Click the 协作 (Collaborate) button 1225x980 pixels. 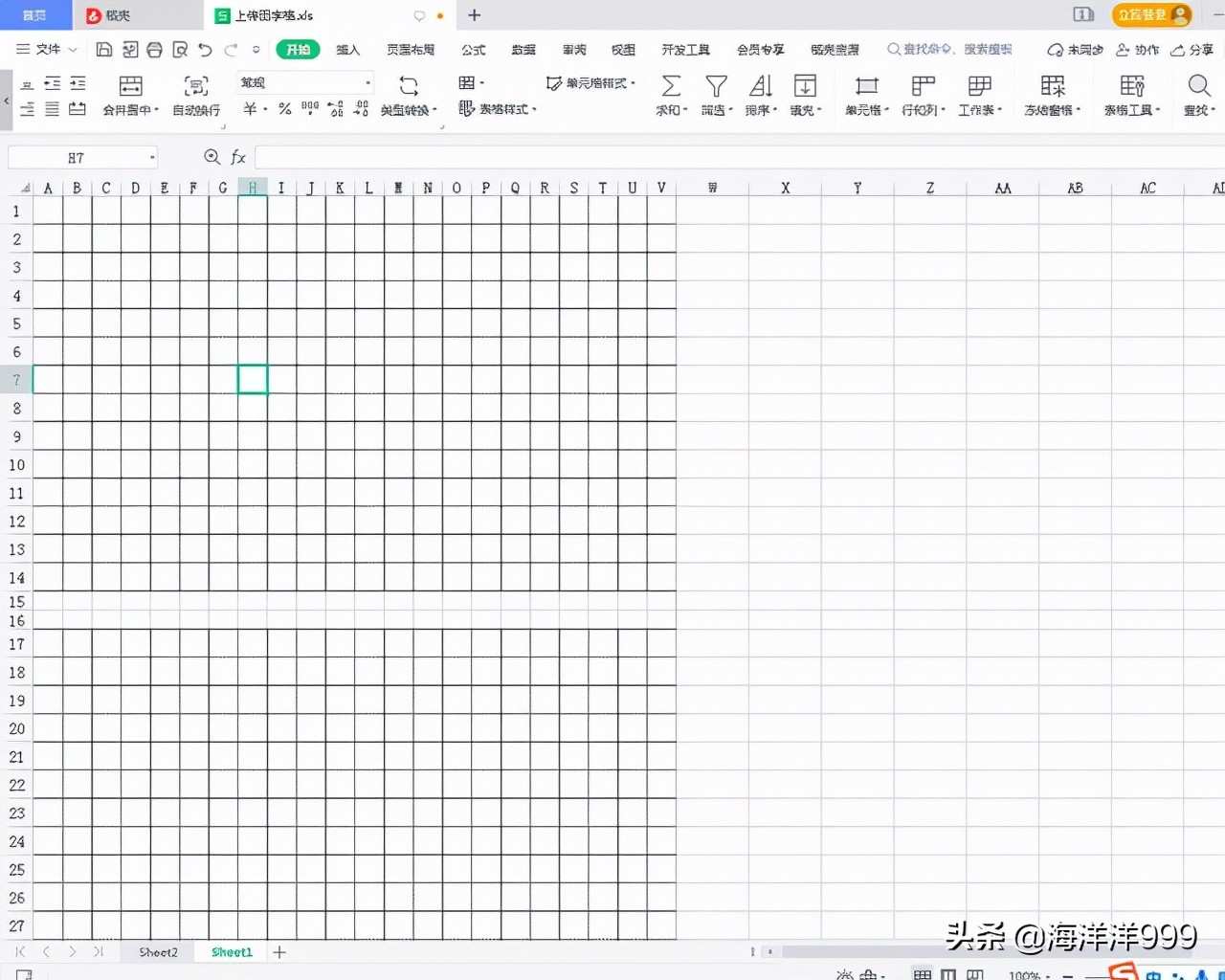(1137, 50)
